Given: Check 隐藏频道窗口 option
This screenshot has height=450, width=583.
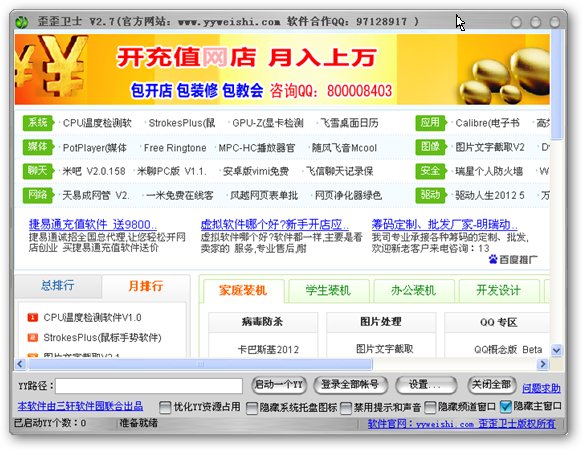Looking at the screenshot, I should coord(430,407).
